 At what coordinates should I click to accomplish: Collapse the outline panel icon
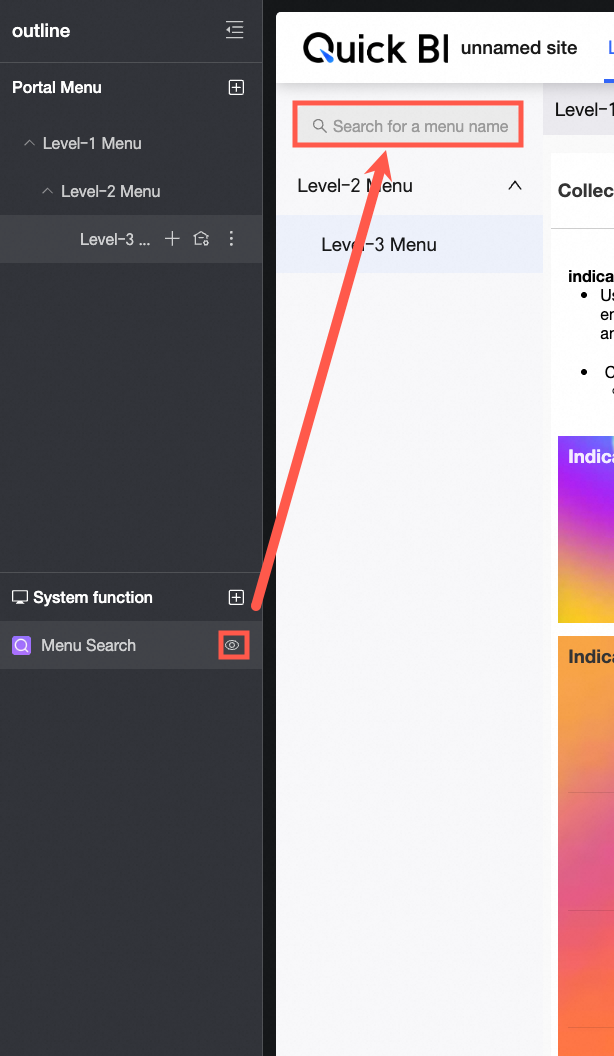point(234,30)
